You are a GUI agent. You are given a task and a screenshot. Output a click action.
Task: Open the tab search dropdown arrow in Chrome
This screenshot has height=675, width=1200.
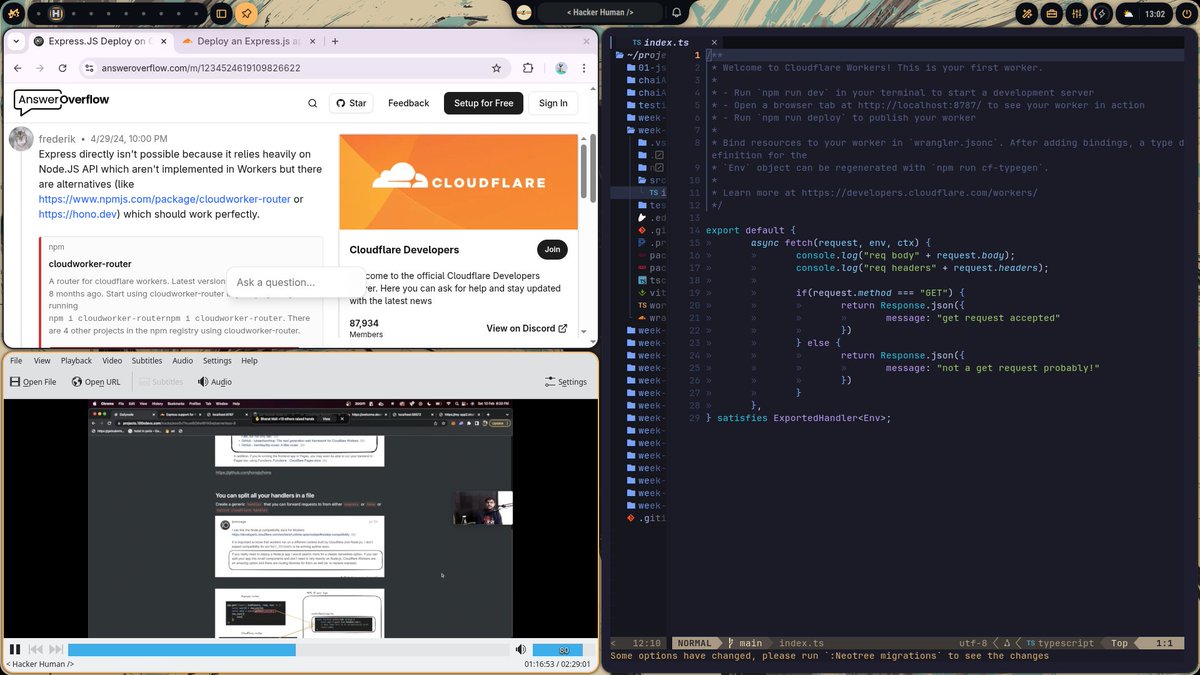tap(17, 41)
